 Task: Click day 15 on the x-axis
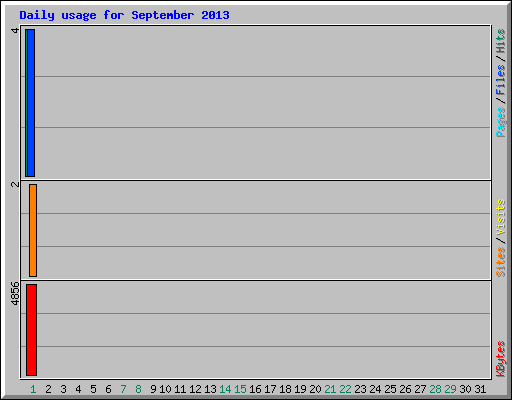pyautogui.click(x=240, y=389)
